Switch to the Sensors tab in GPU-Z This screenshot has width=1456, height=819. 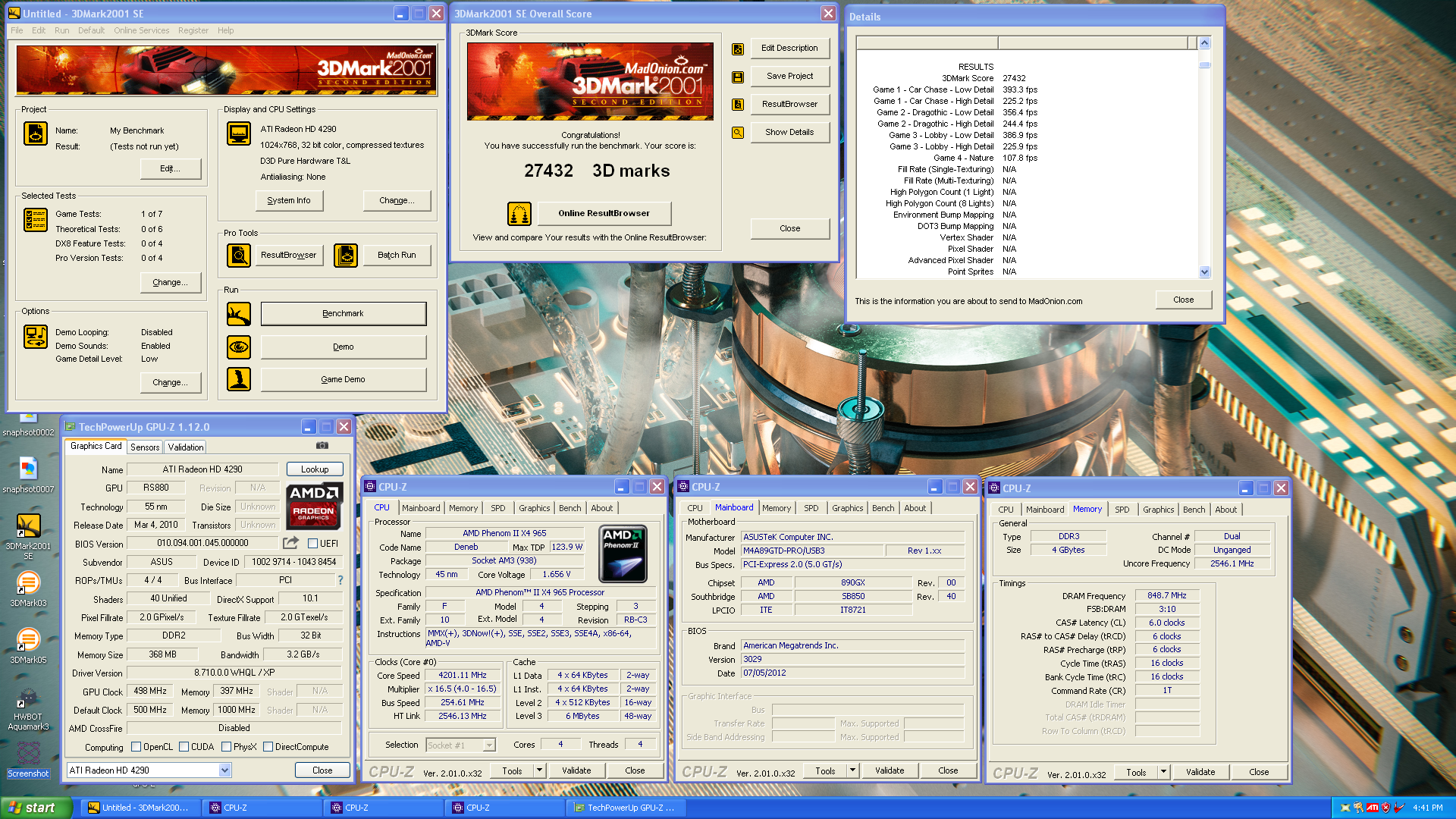144,447
